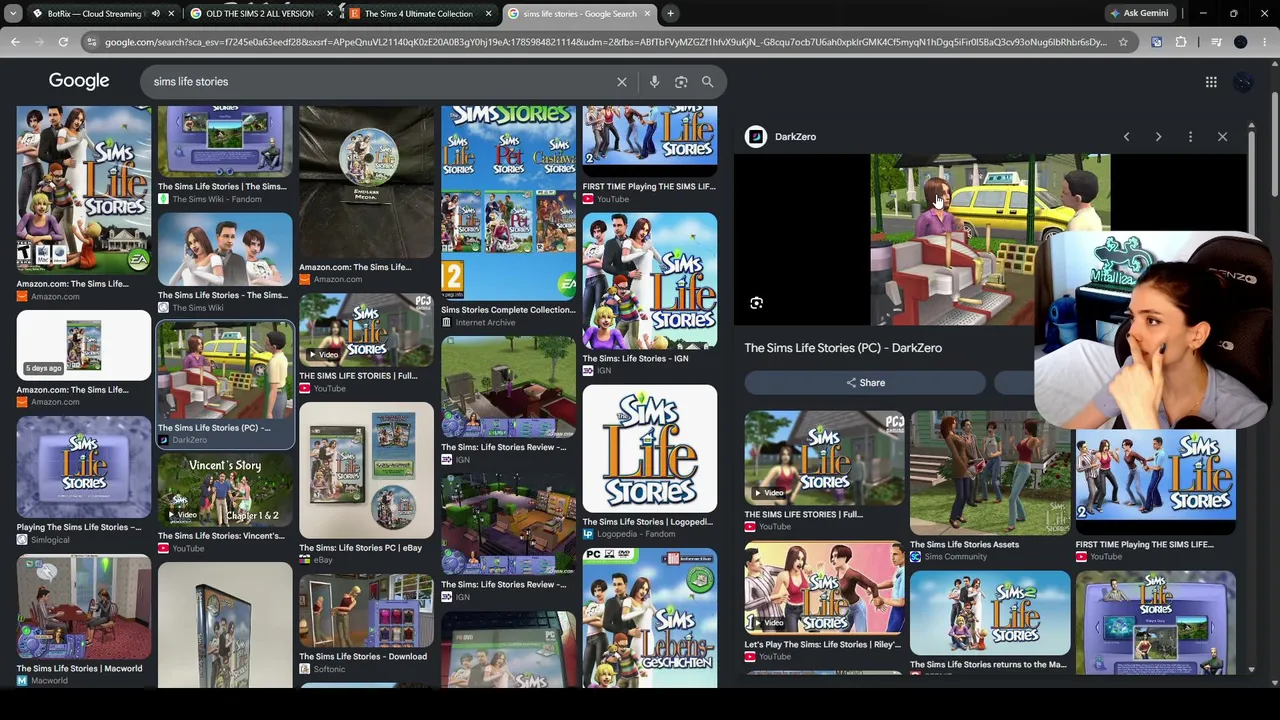The height and width of the screenshot is (720, 1280).
Task: Open the 'Vincent's Story Chapter 1 & 2' video
Action: click(225, 491)
